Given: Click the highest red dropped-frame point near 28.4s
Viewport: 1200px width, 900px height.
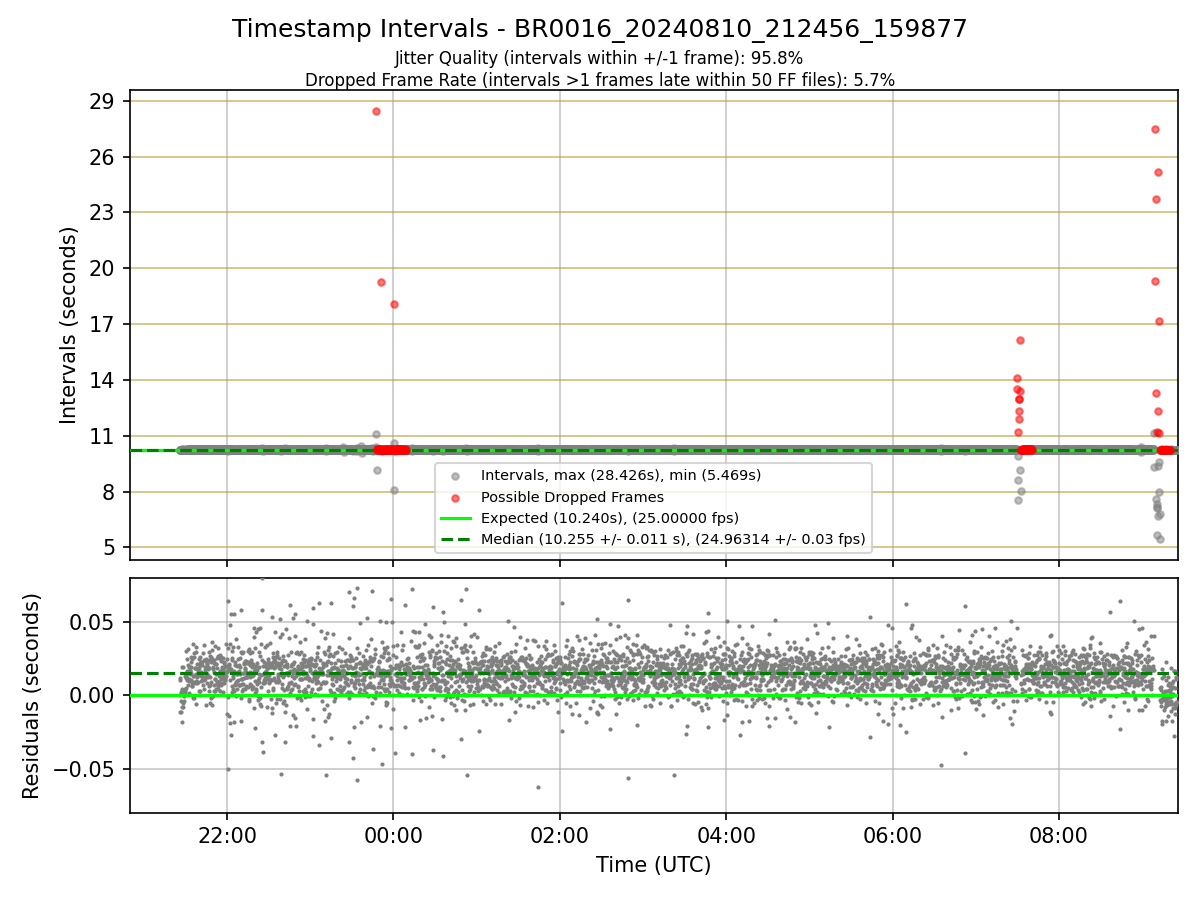Looking at the screenshot, I should click(376, 111).
